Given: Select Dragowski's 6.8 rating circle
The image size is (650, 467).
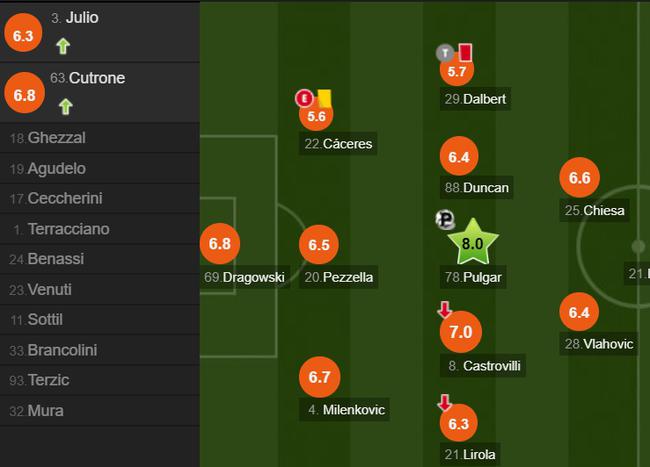Looking at the screenshot, I should pyautogui.click(x=220, y=244).
